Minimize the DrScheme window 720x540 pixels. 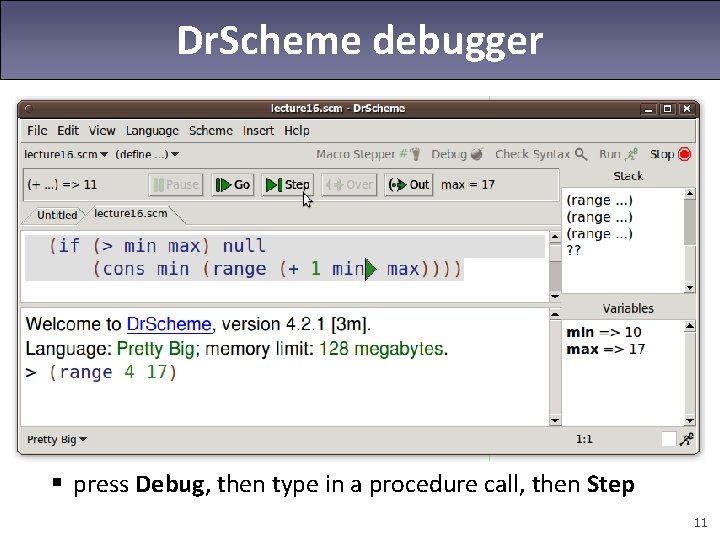648,109
